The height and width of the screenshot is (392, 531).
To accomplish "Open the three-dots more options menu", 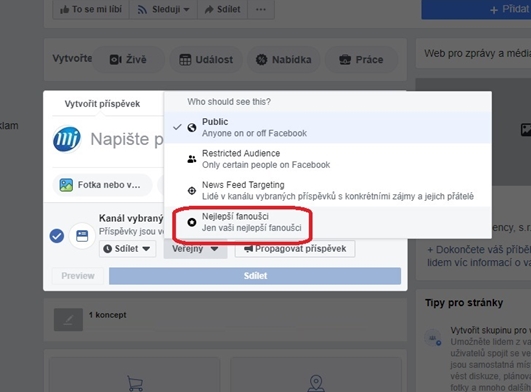I will click(x=261, y=9).
